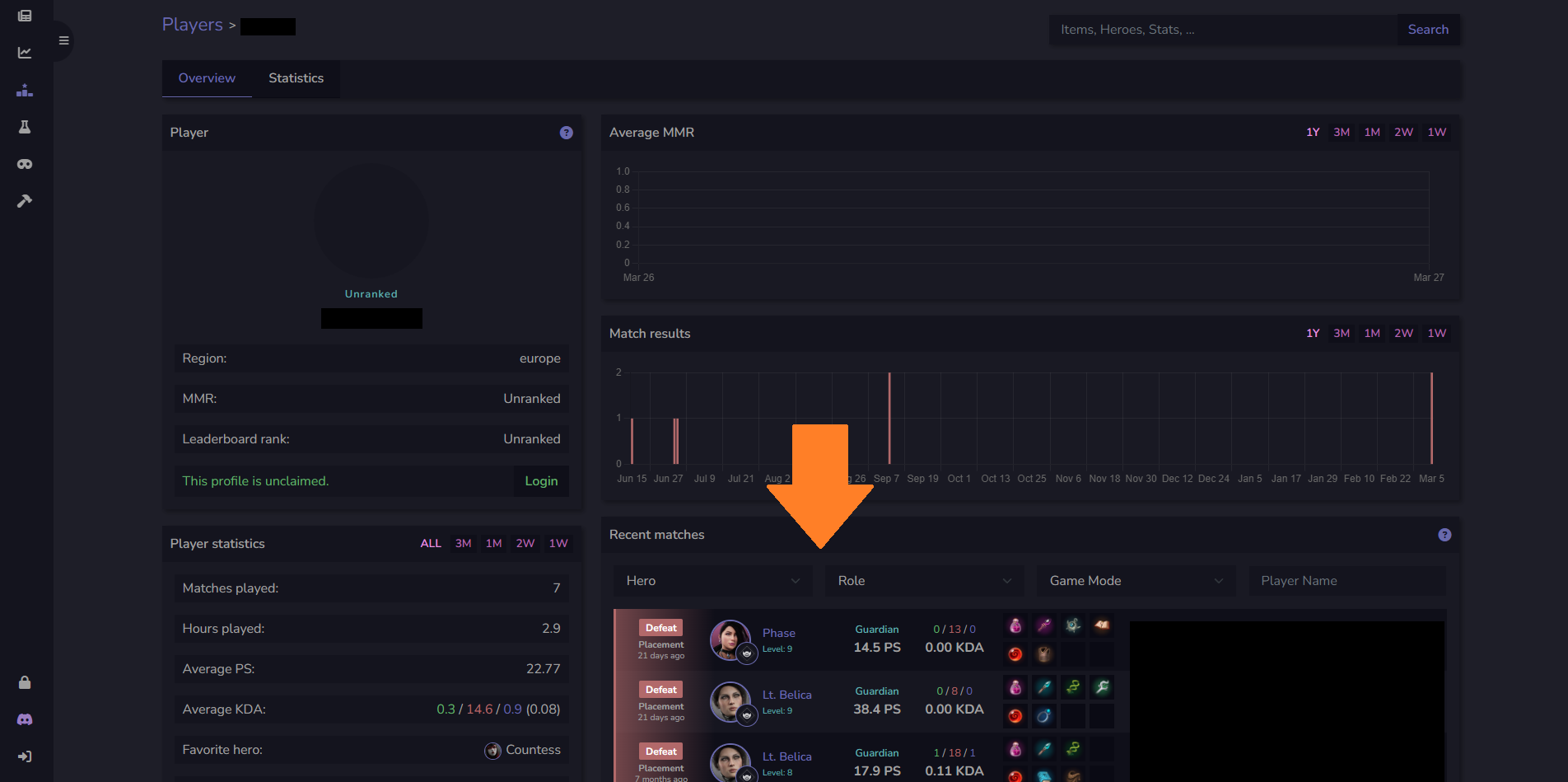Screen dimensions: 1568x782
Task: Open the leaderboard podium icon
Action: tap(25, 90)
